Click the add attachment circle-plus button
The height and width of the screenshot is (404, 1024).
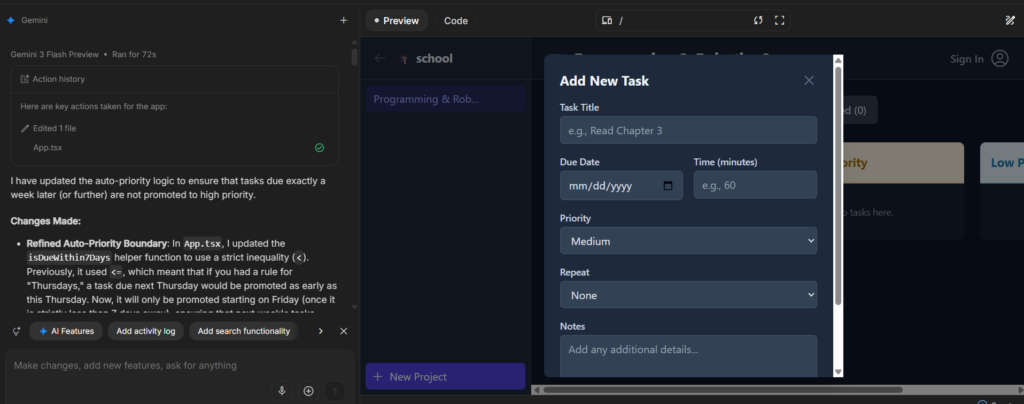pyautogui.click(x=308, y=391)
